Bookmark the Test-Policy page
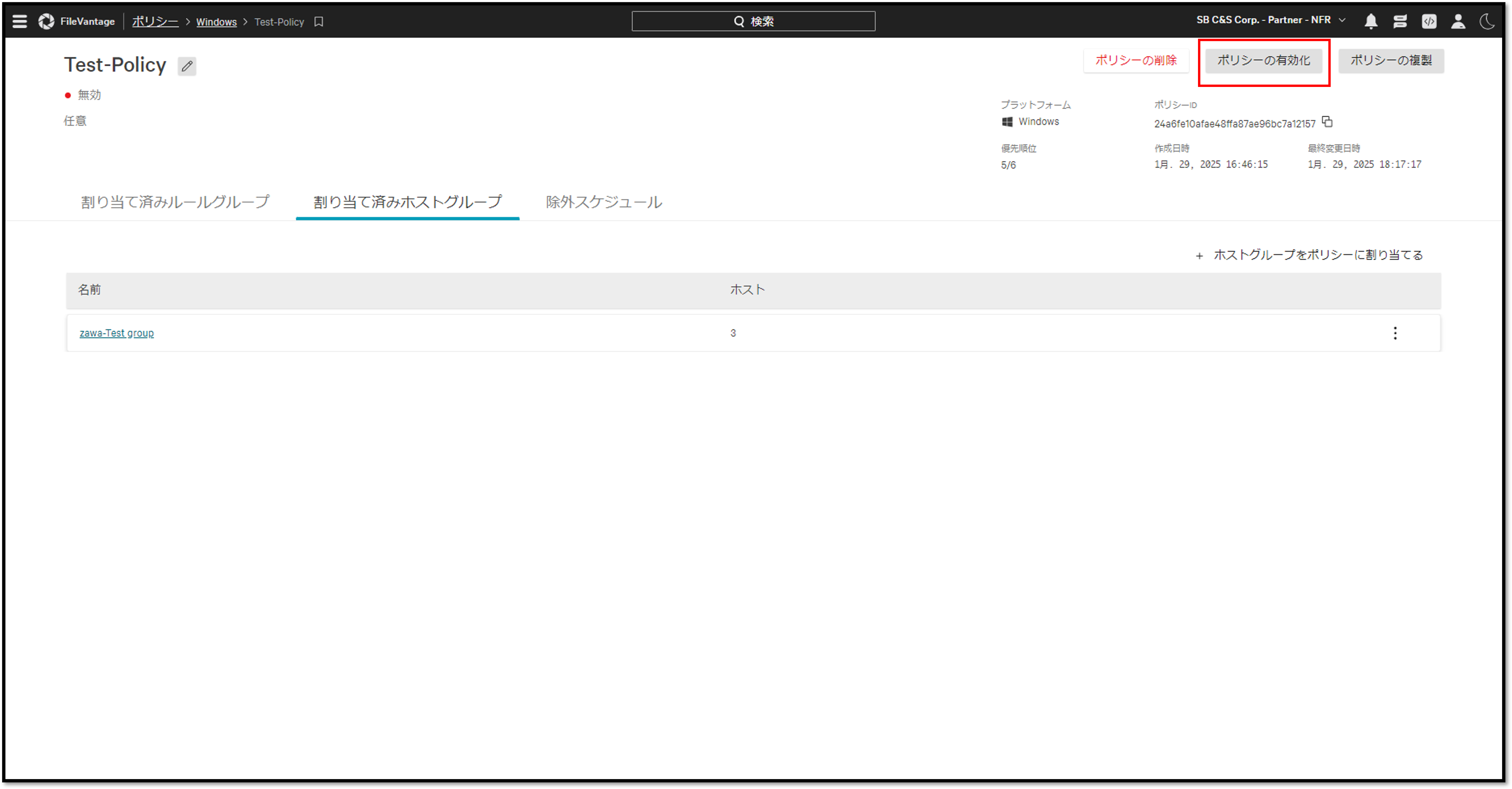Image resolution: width=1512 pixels, height=789 pixels. click(319, 22)
